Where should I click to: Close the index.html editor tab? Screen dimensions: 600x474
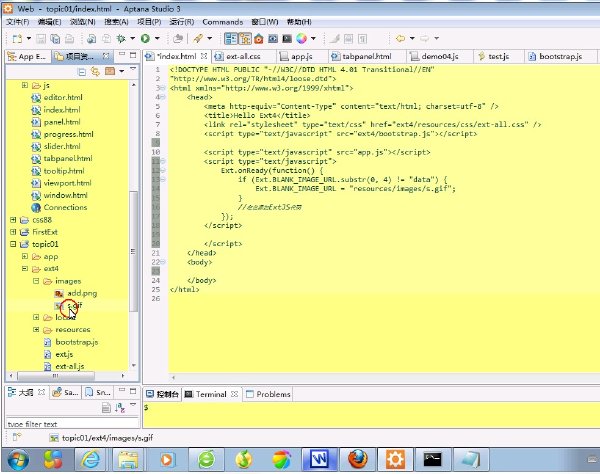click(x=204, y=56)
